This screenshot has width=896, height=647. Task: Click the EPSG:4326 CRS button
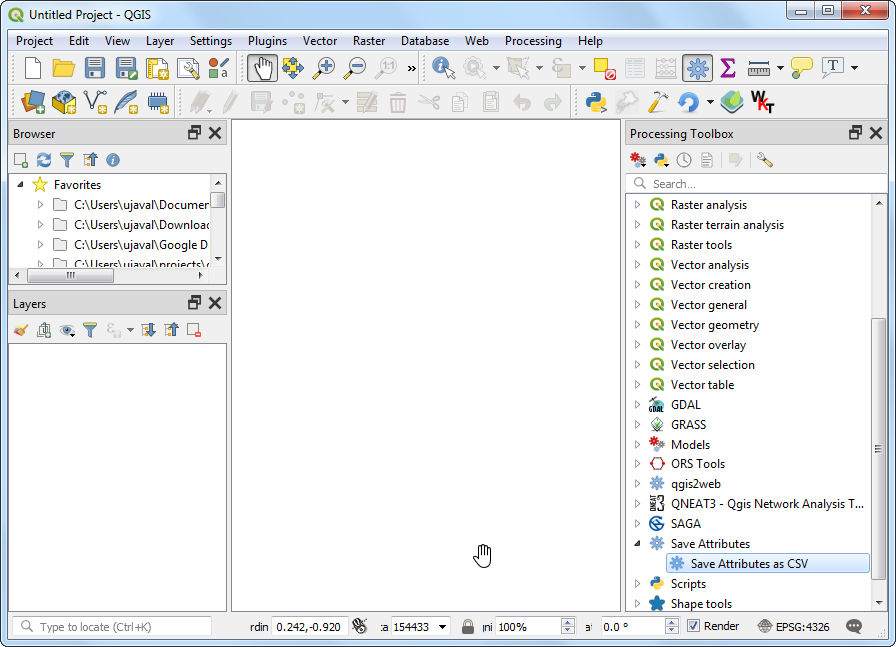pos(796,626)
